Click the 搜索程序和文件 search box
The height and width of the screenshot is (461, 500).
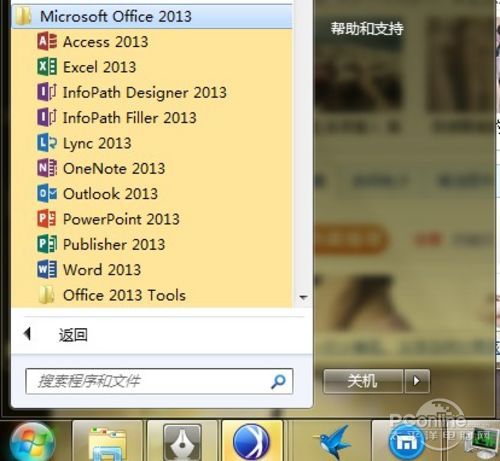coord(159,381)
